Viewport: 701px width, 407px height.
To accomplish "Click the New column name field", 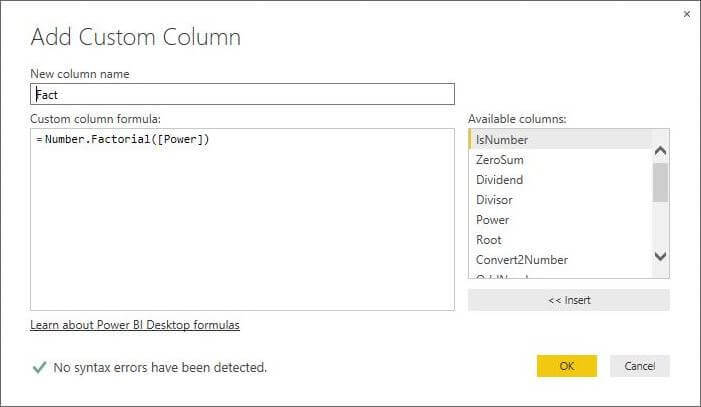I will tap(243, 94).
